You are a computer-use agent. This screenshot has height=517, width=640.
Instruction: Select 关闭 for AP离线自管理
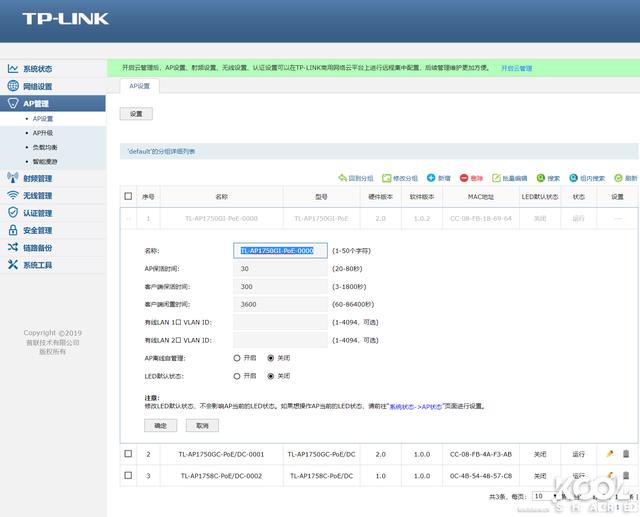[x=271, y=358]
